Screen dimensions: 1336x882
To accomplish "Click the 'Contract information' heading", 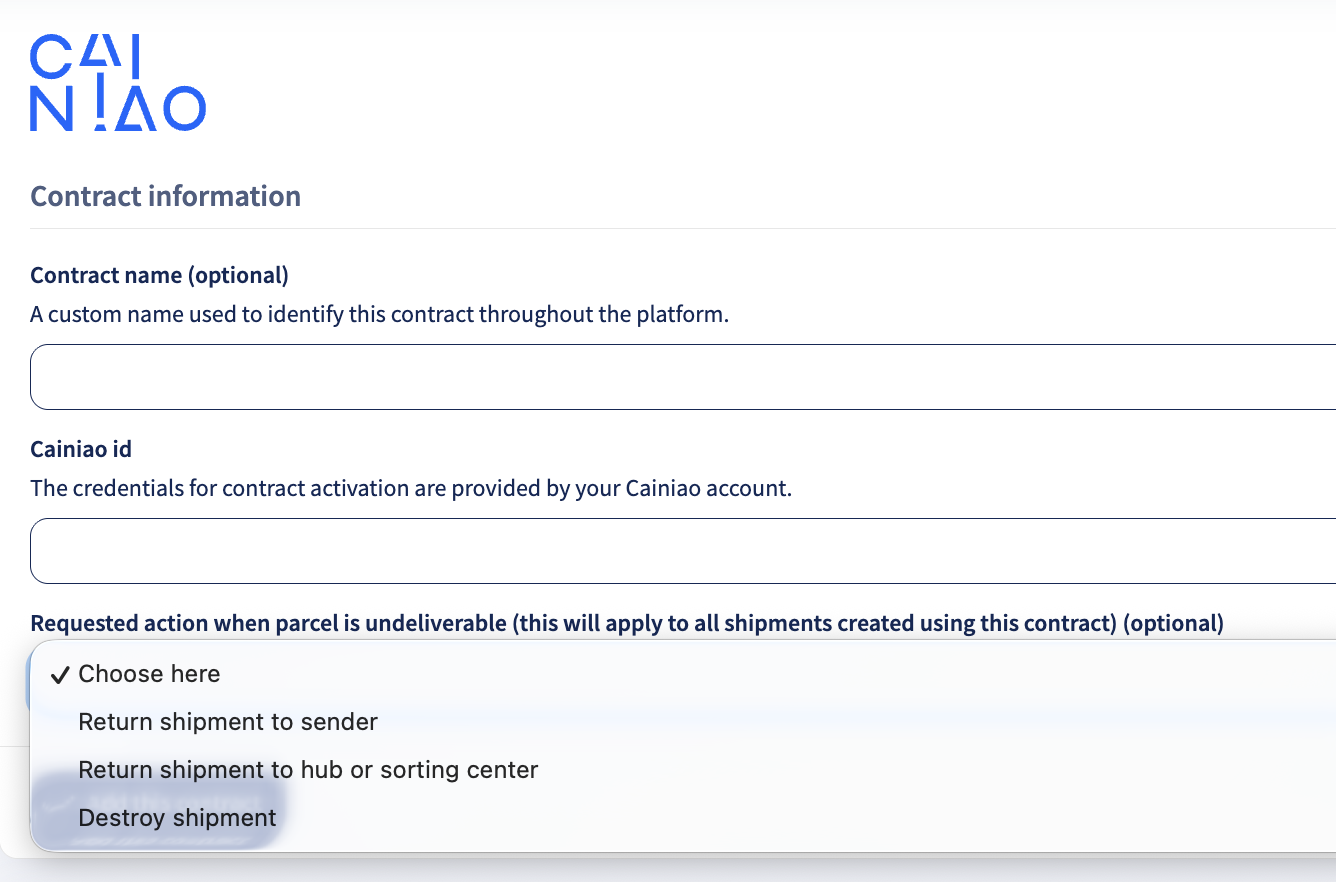I will coord(166,196).
